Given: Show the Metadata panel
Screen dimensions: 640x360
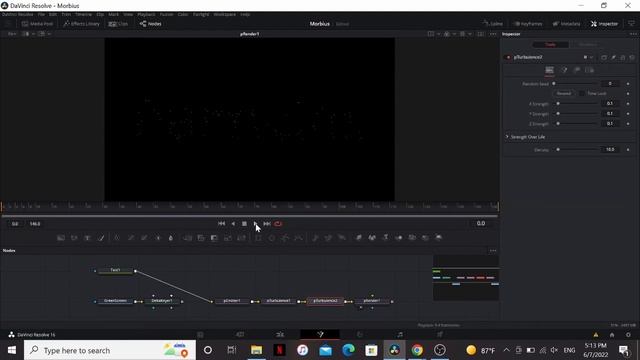Looking at the screenshot, I should point(567,24).
